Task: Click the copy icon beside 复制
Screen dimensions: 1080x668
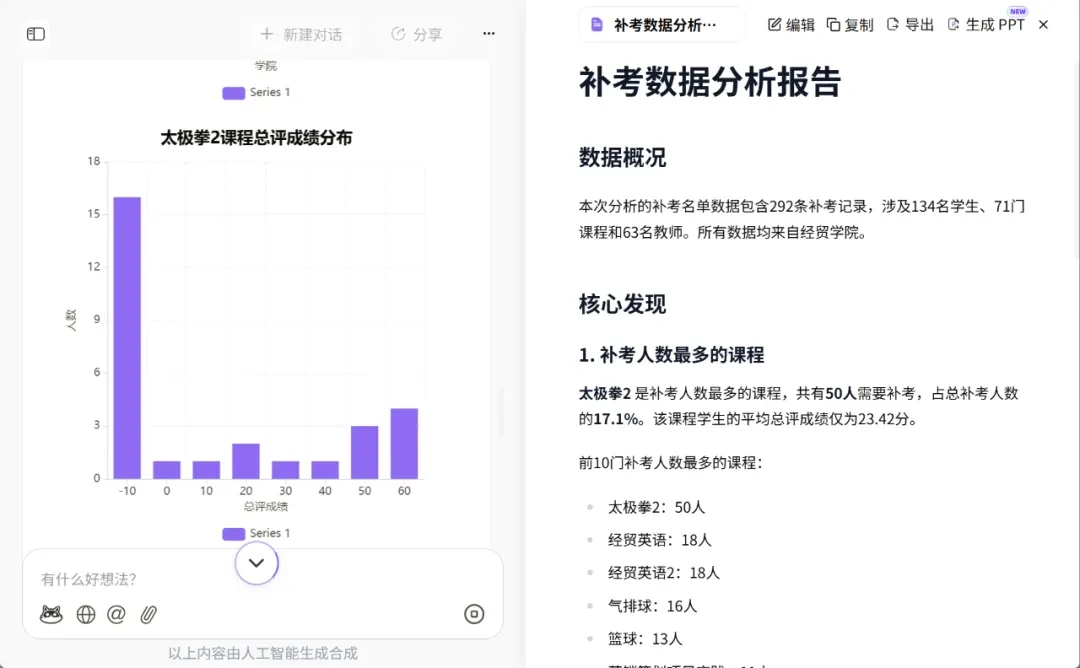Action: [833, 25]
